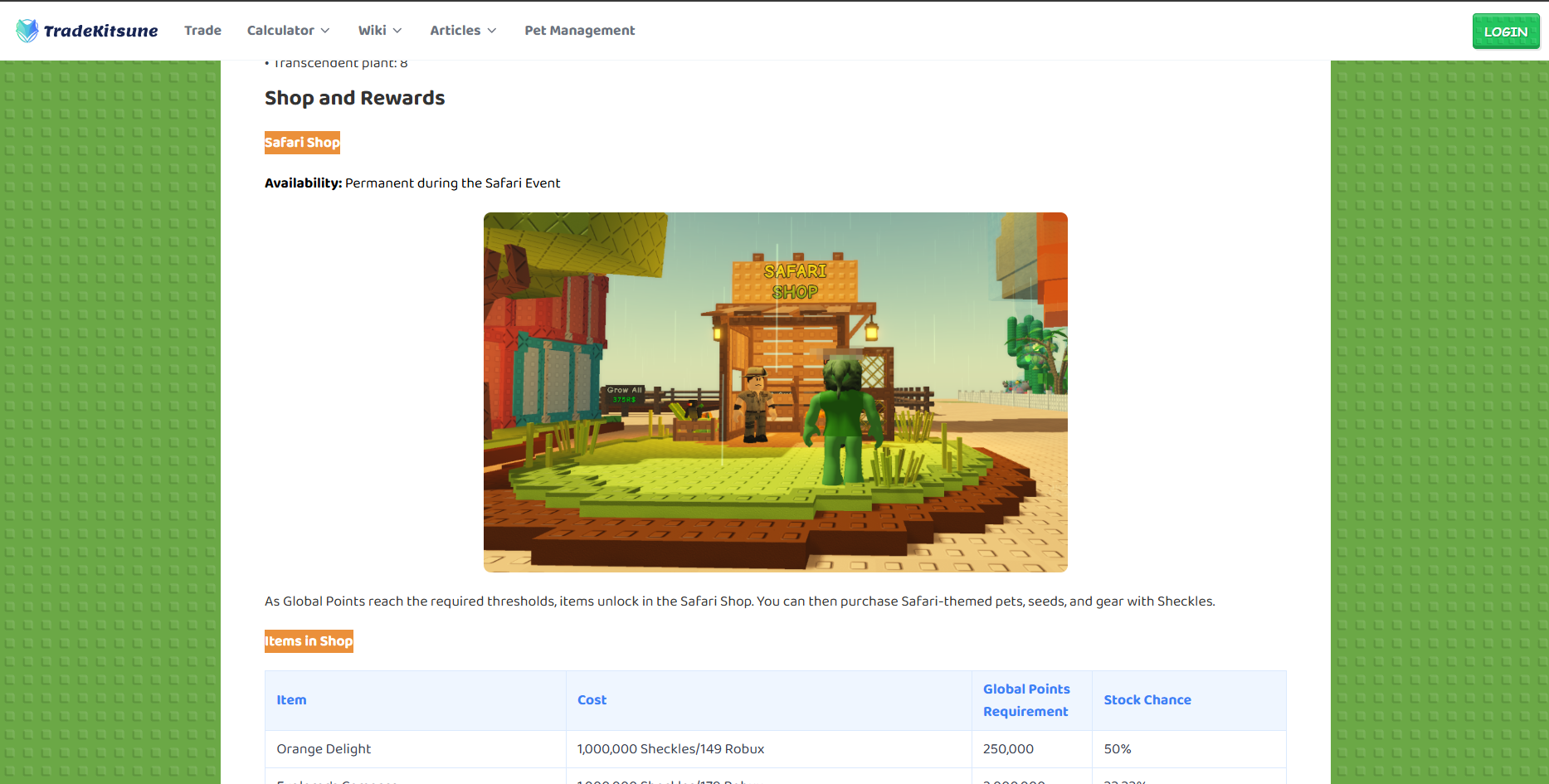Click the Orange Delight table row
This screenshot has width=1549, height=784.
[776, 749]
